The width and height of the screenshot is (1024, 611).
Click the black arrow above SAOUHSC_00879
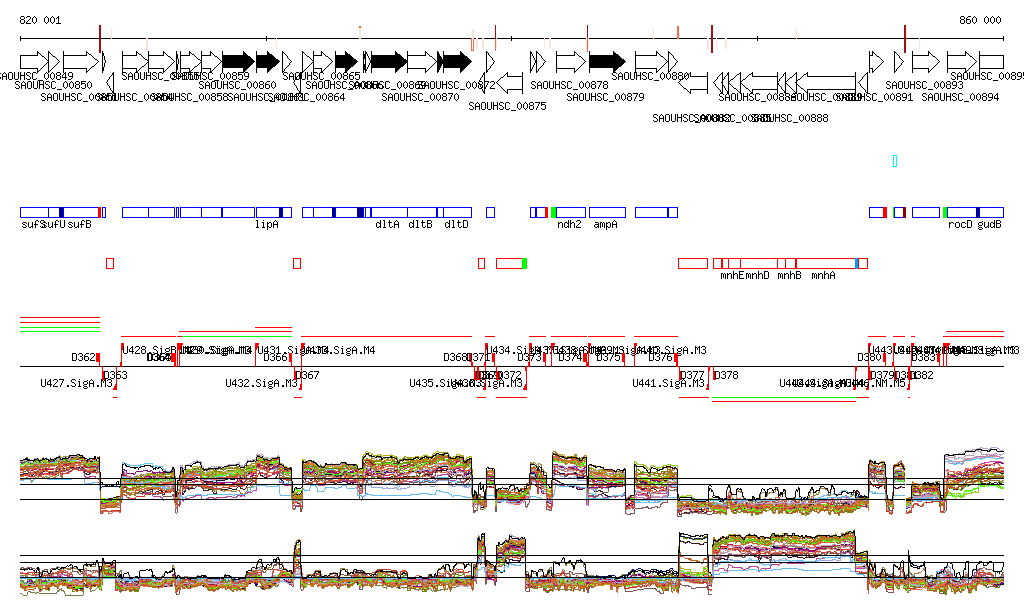(x=607, y=62)
